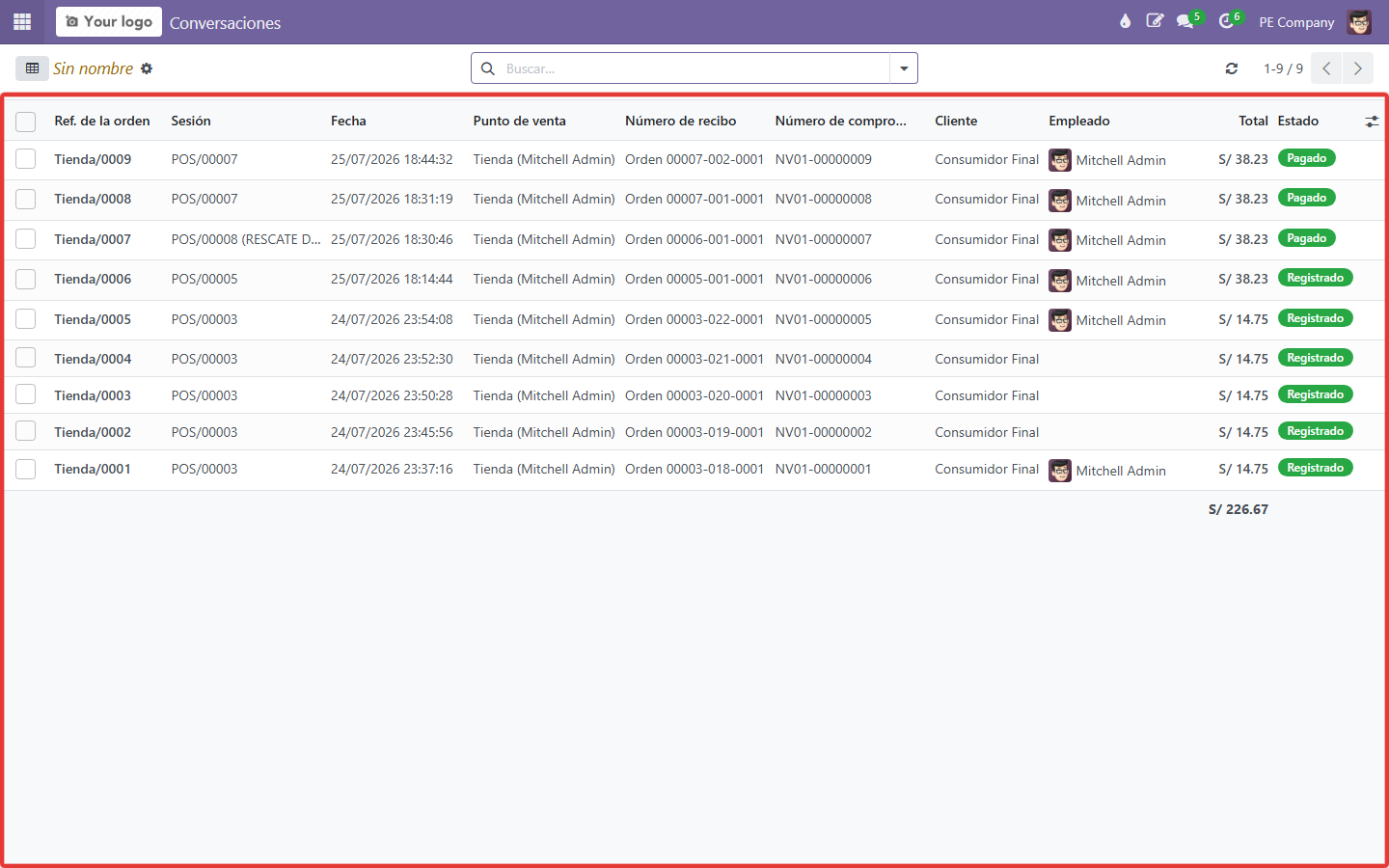This screenshot has height=868, width=1389.
Task: Sort by Total column header
Action: [x=1253, y=121]
